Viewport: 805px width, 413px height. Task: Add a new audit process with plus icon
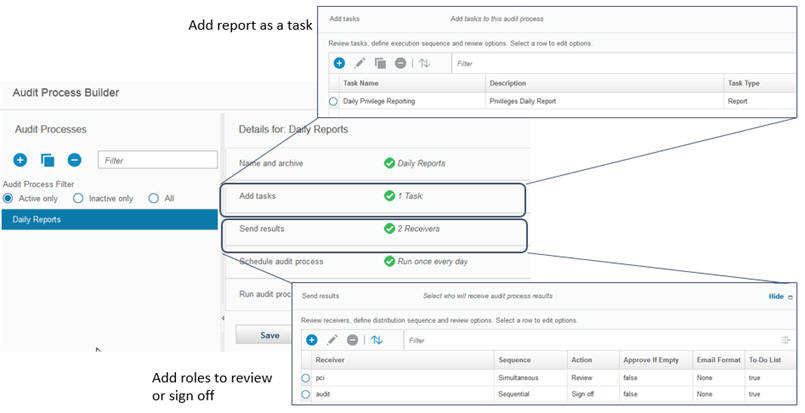pyautogui.click(x=20, y=160)
